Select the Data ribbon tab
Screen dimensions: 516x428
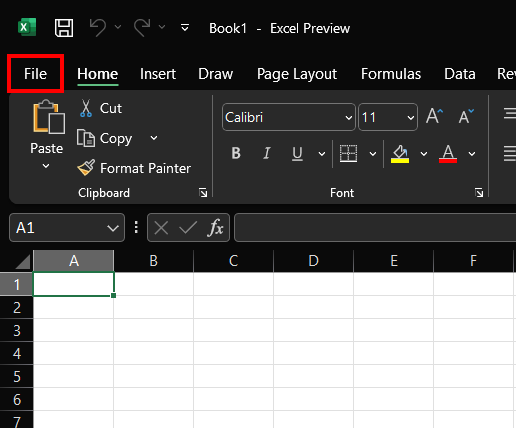click(459, 74)
